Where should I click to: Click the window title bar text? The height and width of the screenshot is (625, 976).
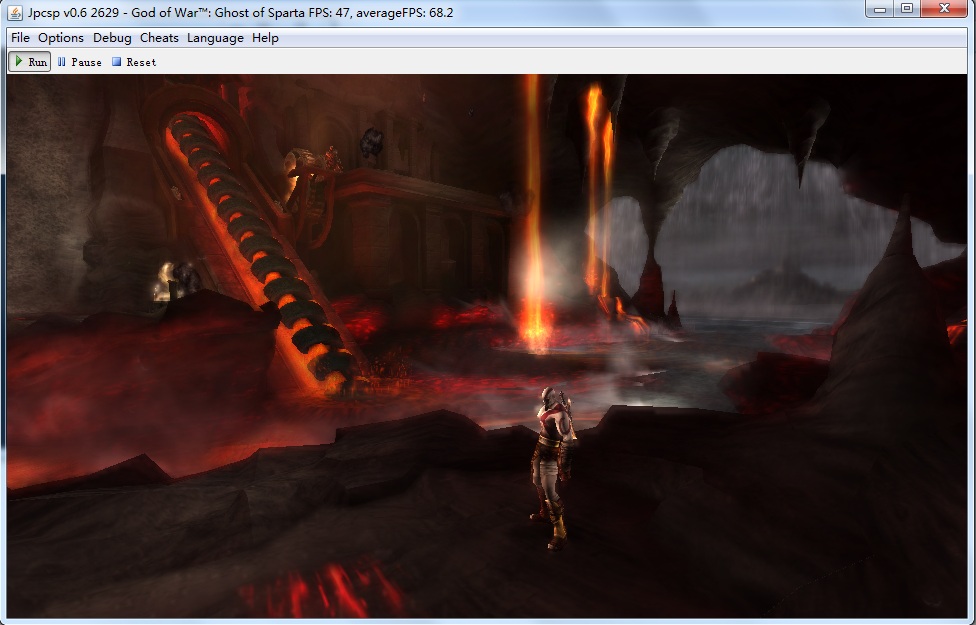[x=240, y=11]
